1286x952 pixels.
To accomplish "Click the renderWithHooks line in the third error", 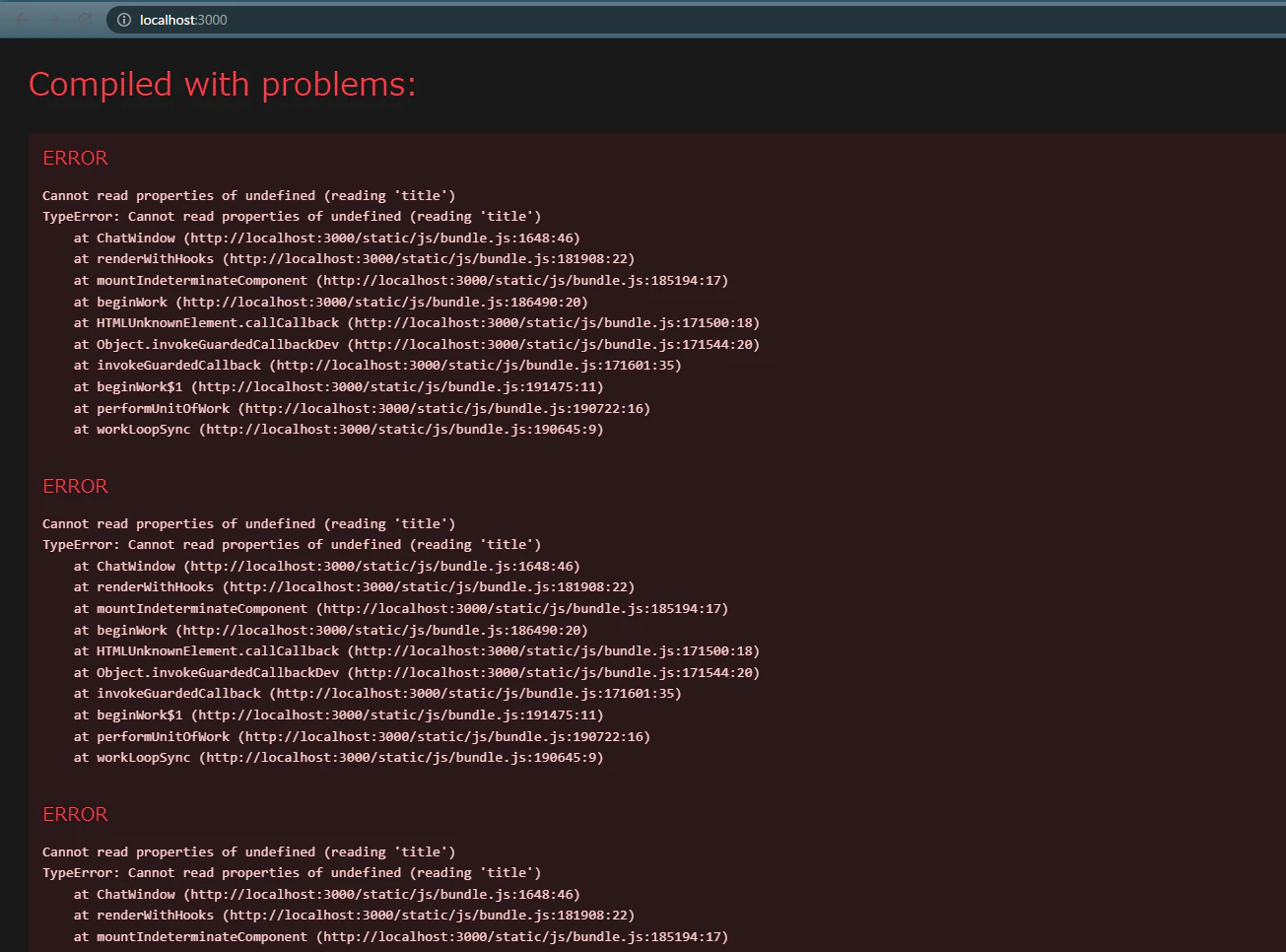I will 354,915.
